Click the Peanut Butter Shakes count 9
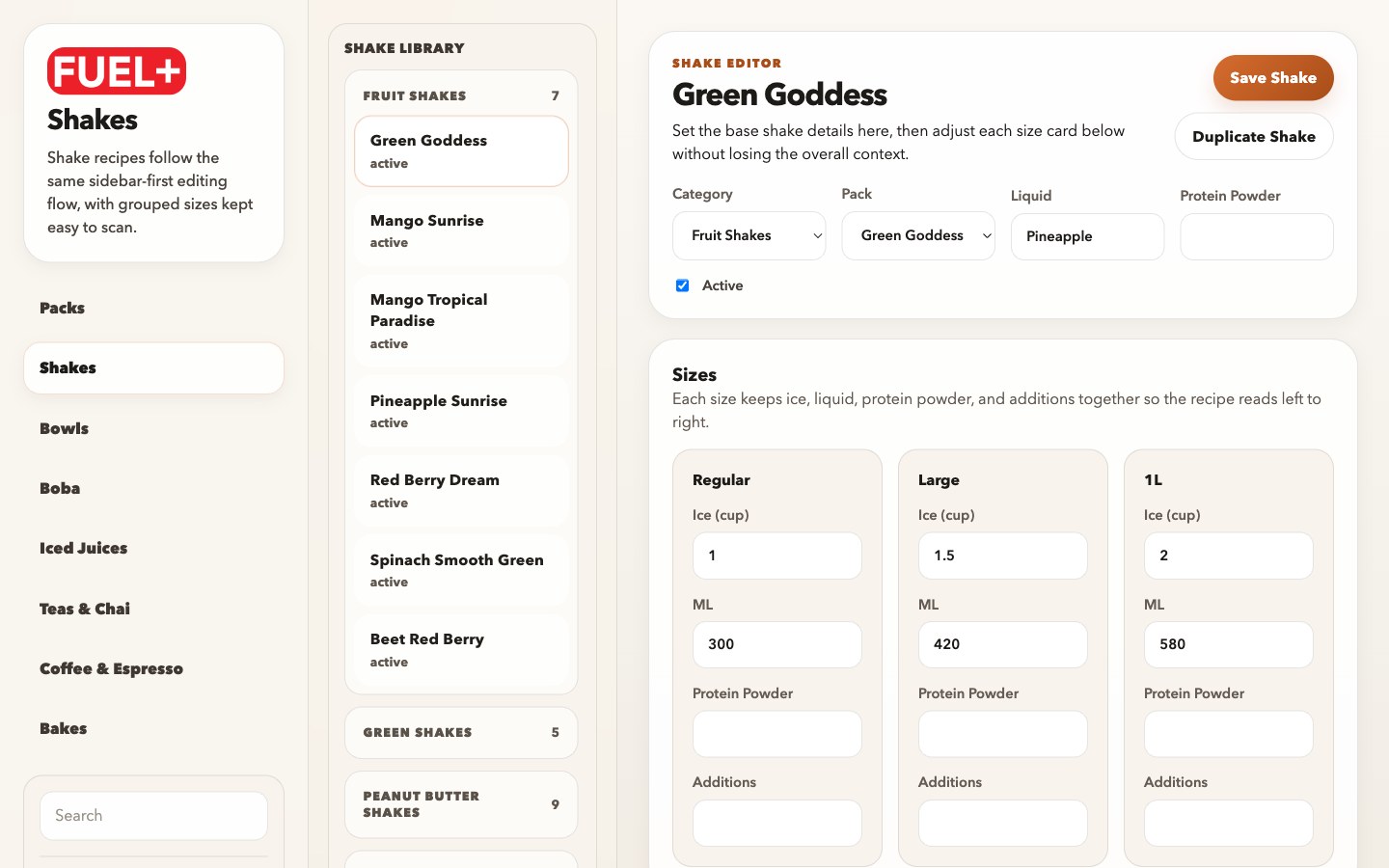 [x=555, y=804]
